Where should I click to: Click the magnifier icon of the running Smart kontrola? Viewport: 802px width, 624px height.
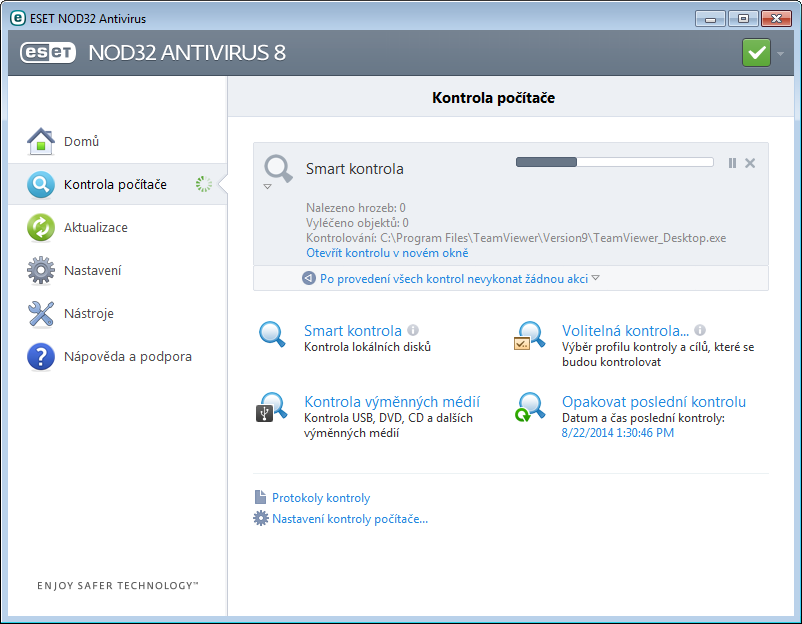(x=278, y=168)
